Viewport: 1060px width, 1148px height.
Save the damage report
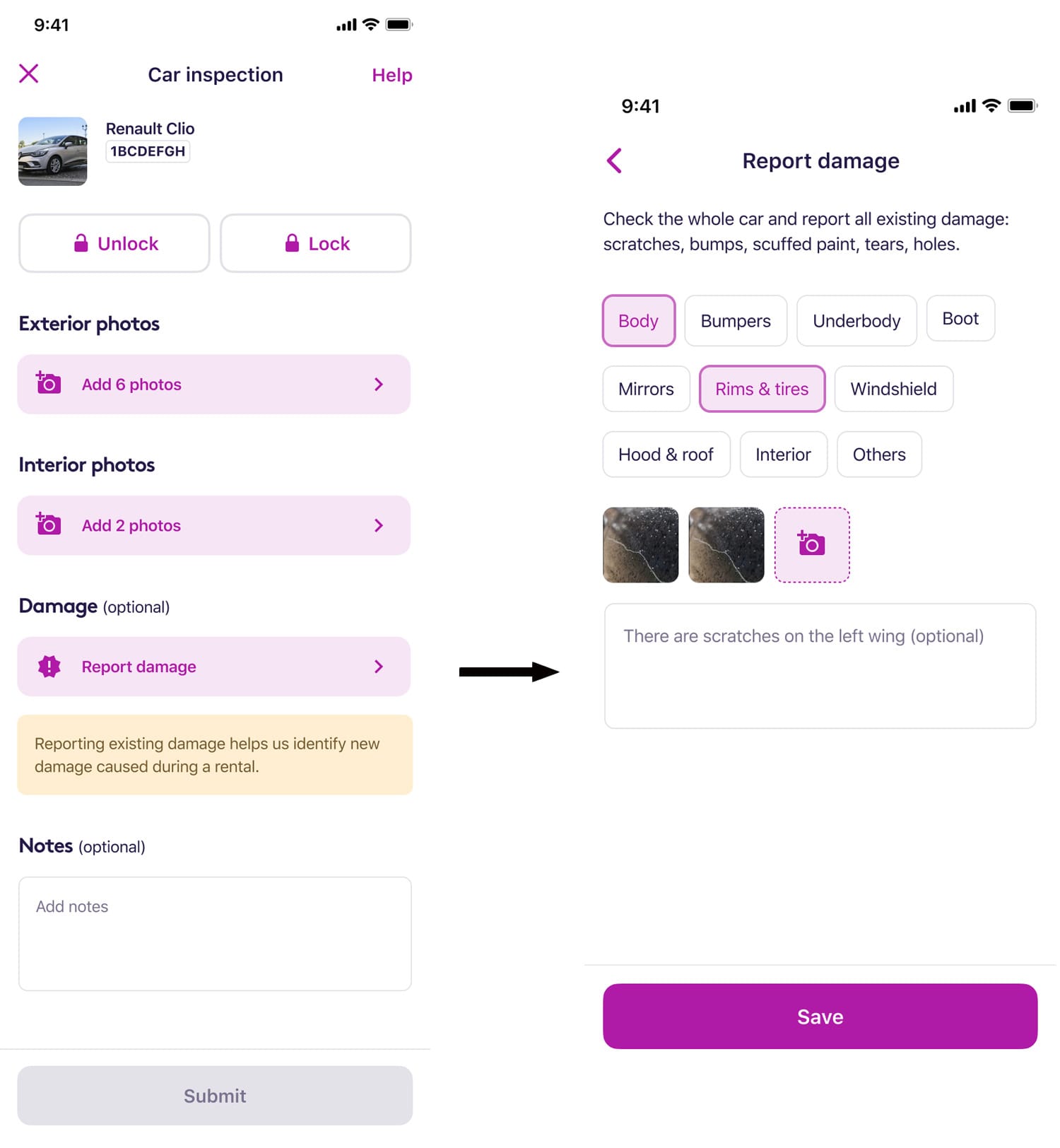[820, 1017]
